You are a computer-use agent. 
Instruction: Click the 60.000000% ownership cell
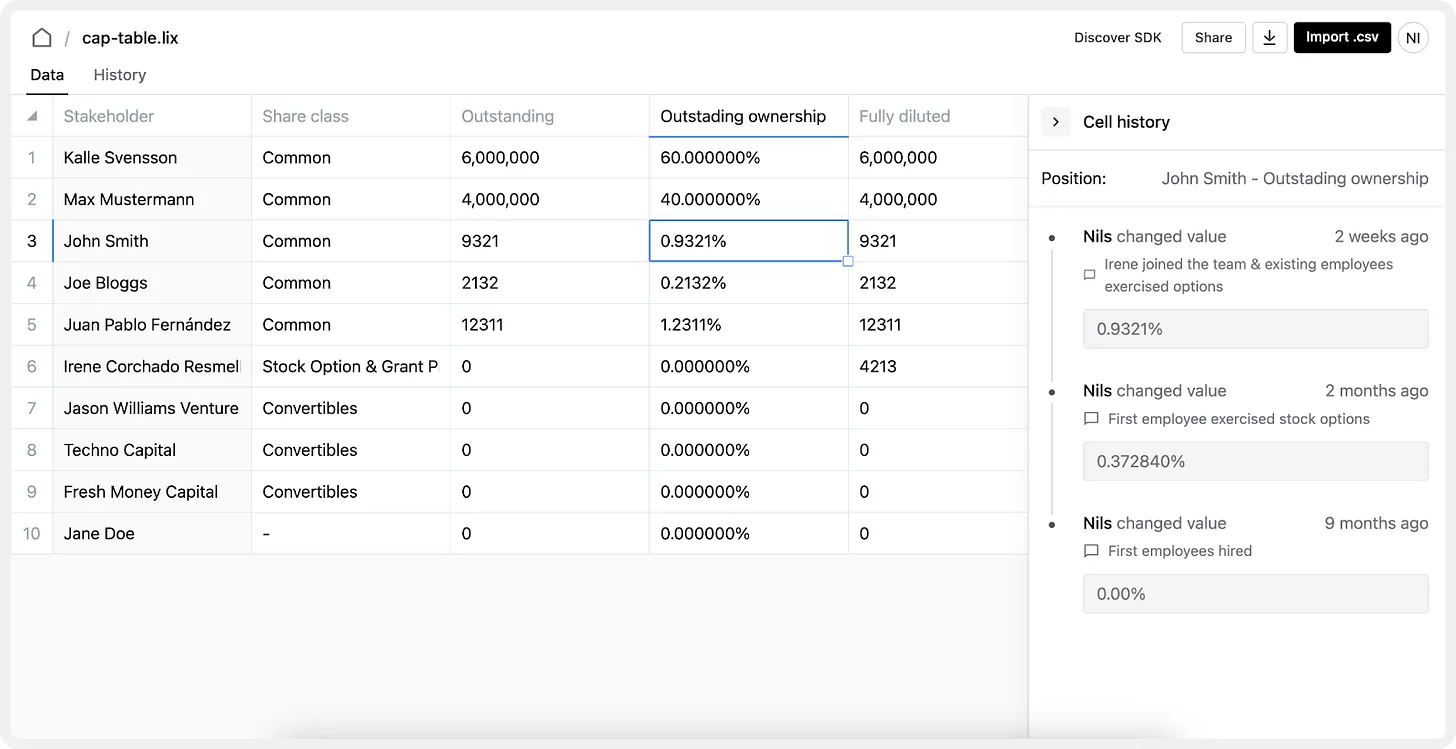[748, 158]
